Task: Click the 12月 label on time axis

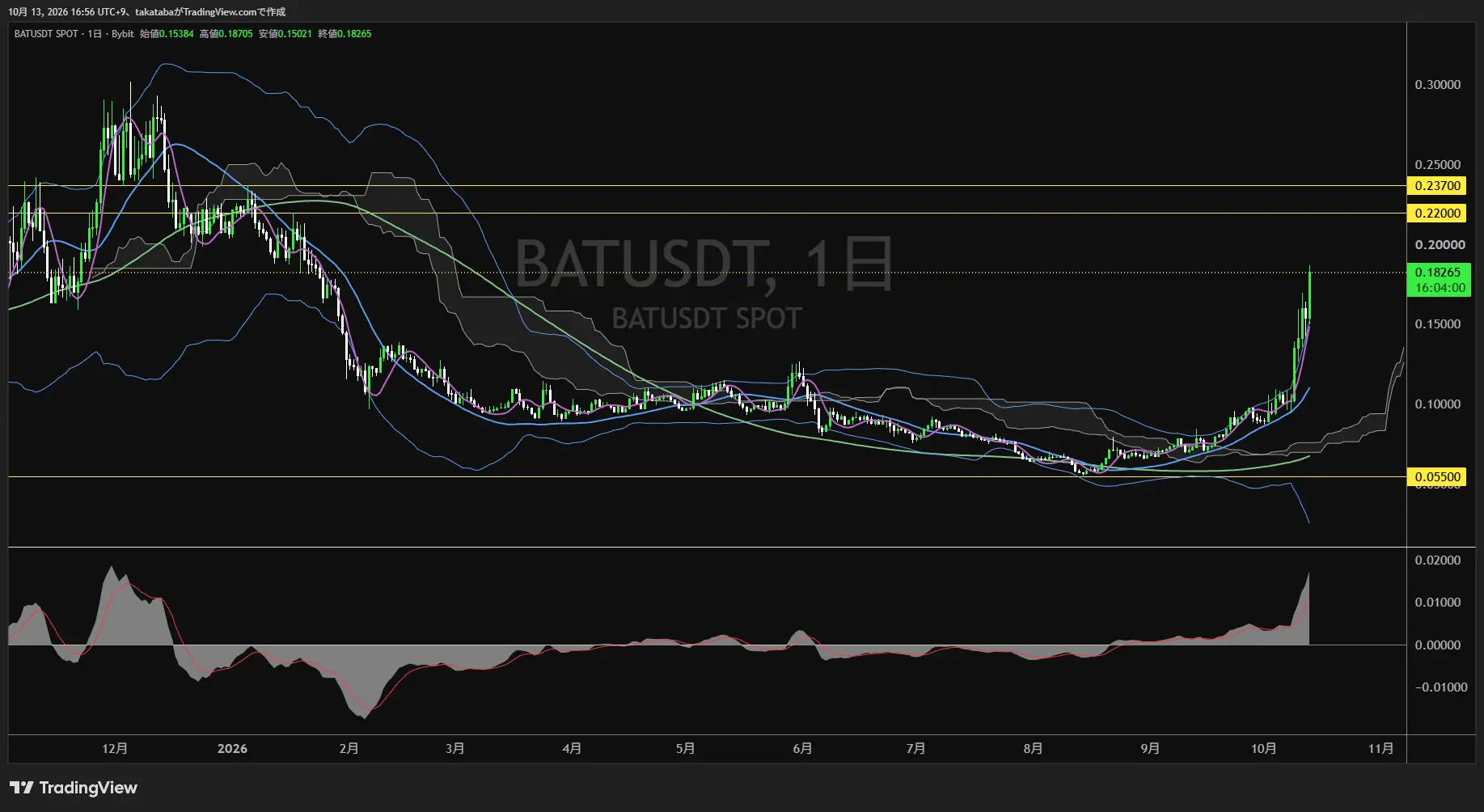Action: point(115,749)
